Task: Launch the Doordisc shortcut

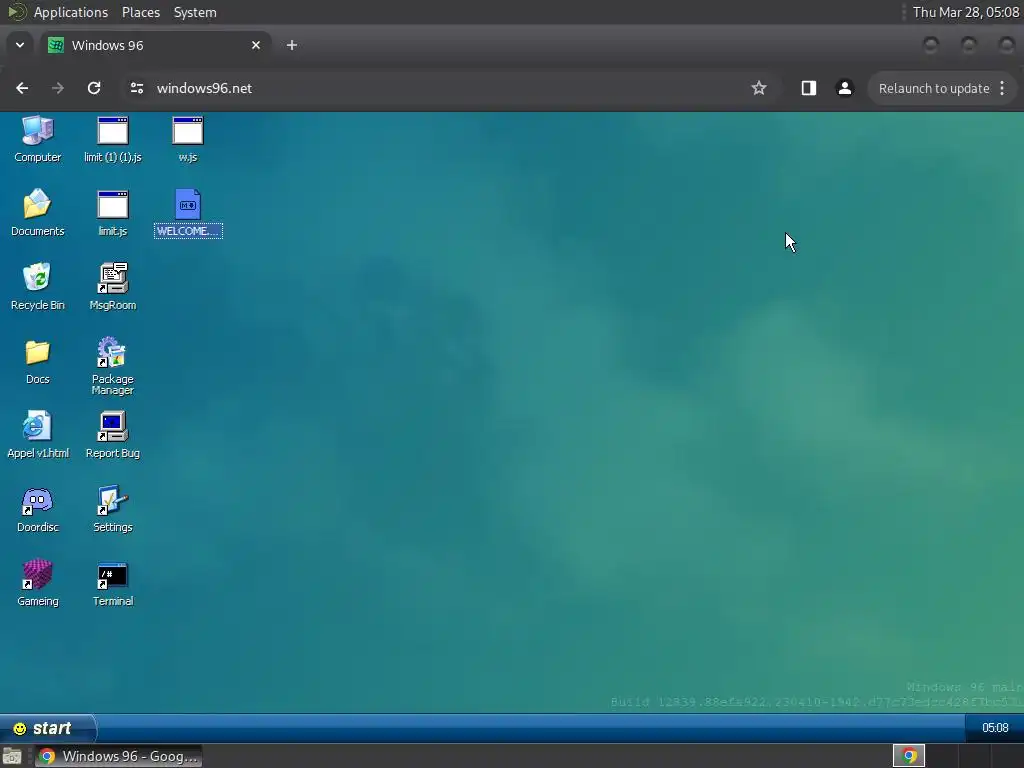Action: pyautogui.click(x=38, y=509)
